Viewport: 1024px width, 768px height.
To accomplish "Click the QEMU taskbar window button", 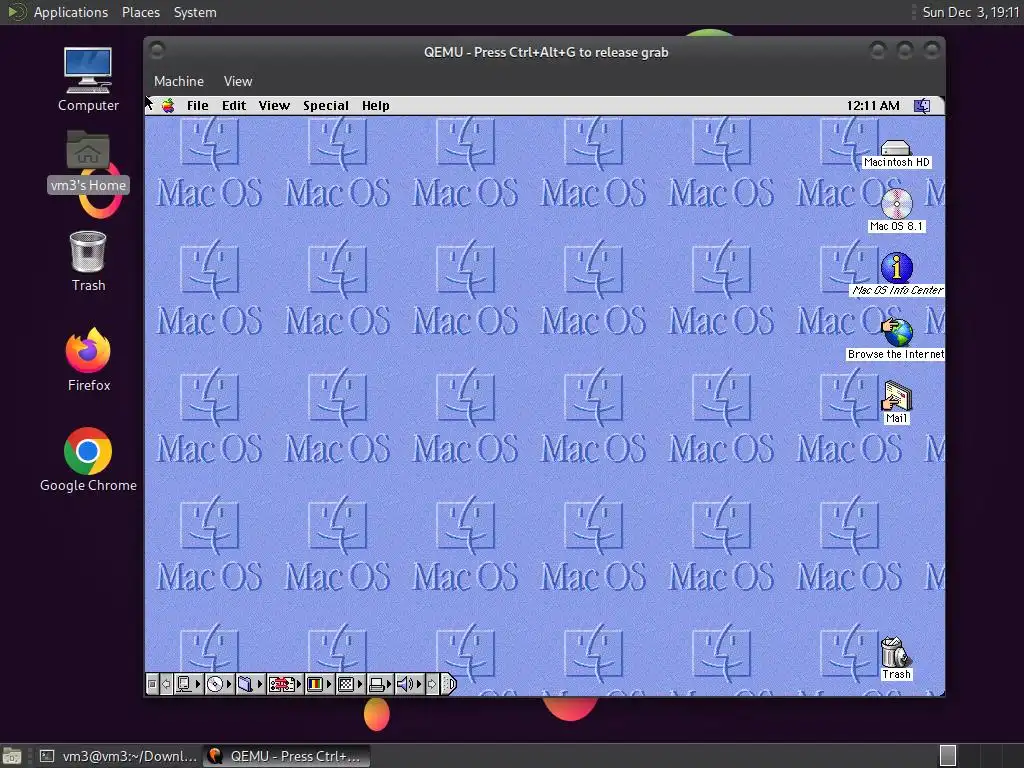I will [x=286, y=756].
